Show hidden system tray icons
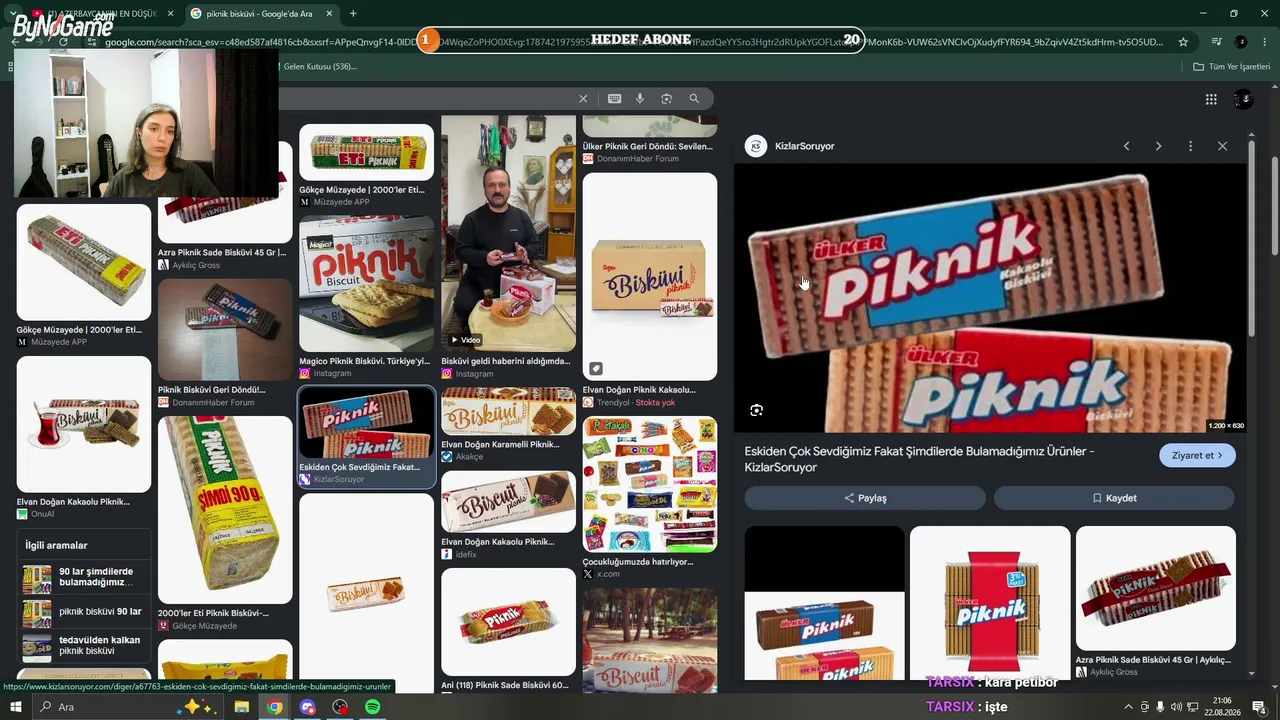The width and height of the screenshot is (1280, 720). point(1129,707)
